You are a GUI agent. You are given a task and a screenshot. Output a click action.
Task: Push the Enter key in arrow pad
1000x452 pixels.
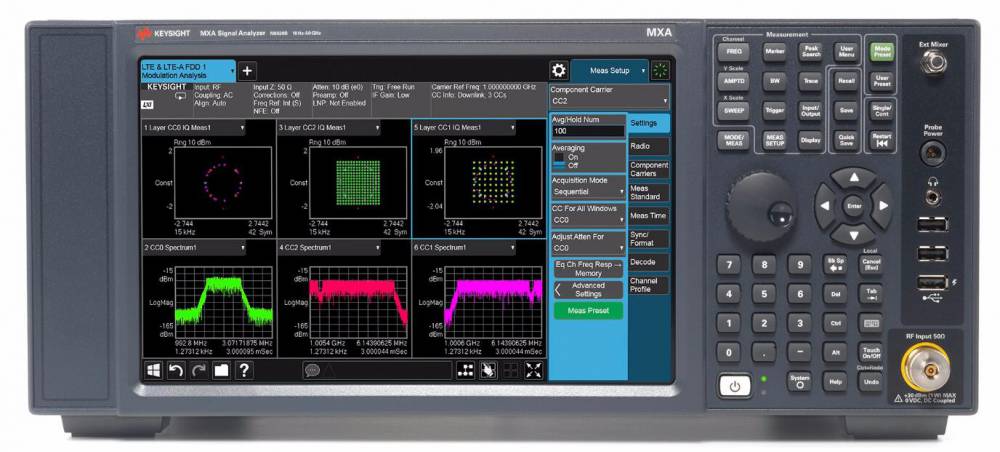click(x=854, y=206)
